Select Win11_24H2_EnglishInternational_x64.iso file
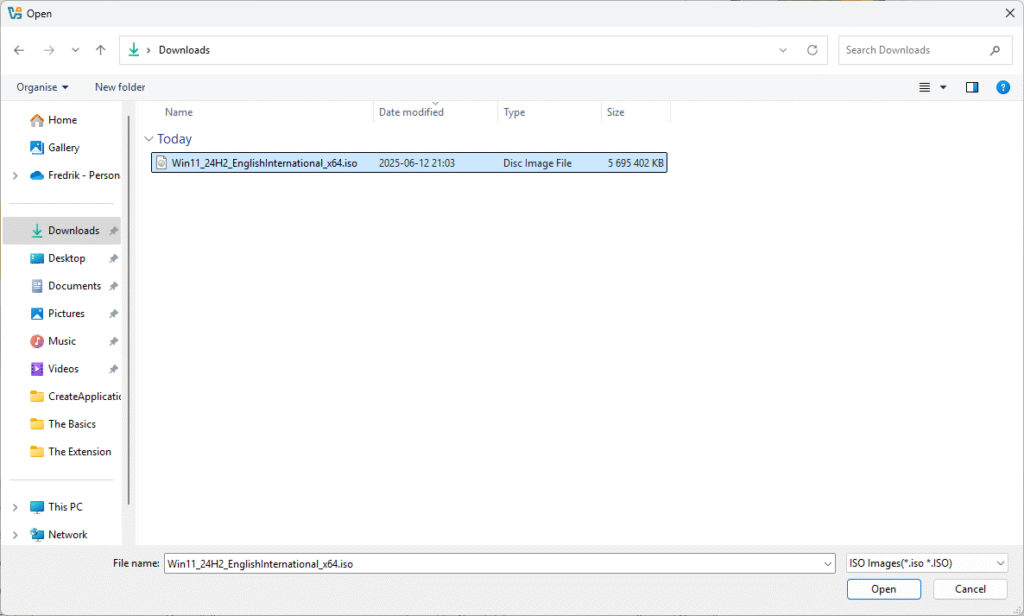Screen dimensions: 1024x616 click(x=409, y=163)
